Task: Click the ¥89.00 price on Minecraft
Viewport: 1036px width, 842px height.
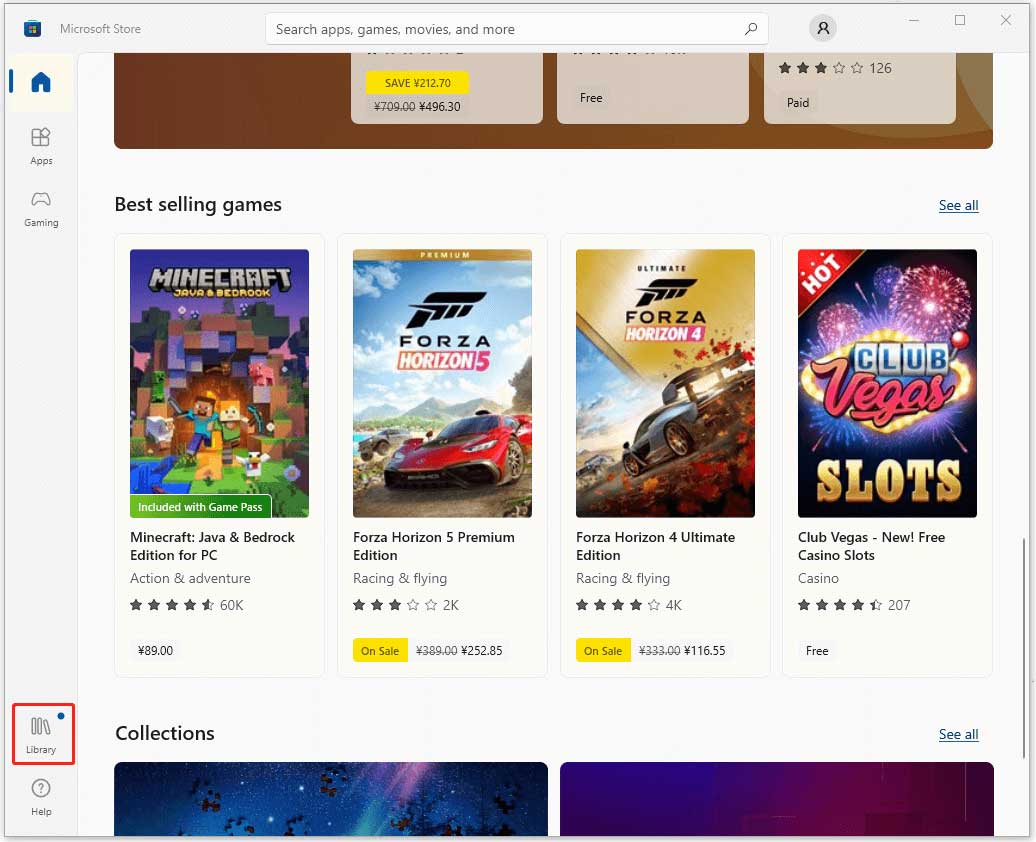Action: click(x=155, y=651)
